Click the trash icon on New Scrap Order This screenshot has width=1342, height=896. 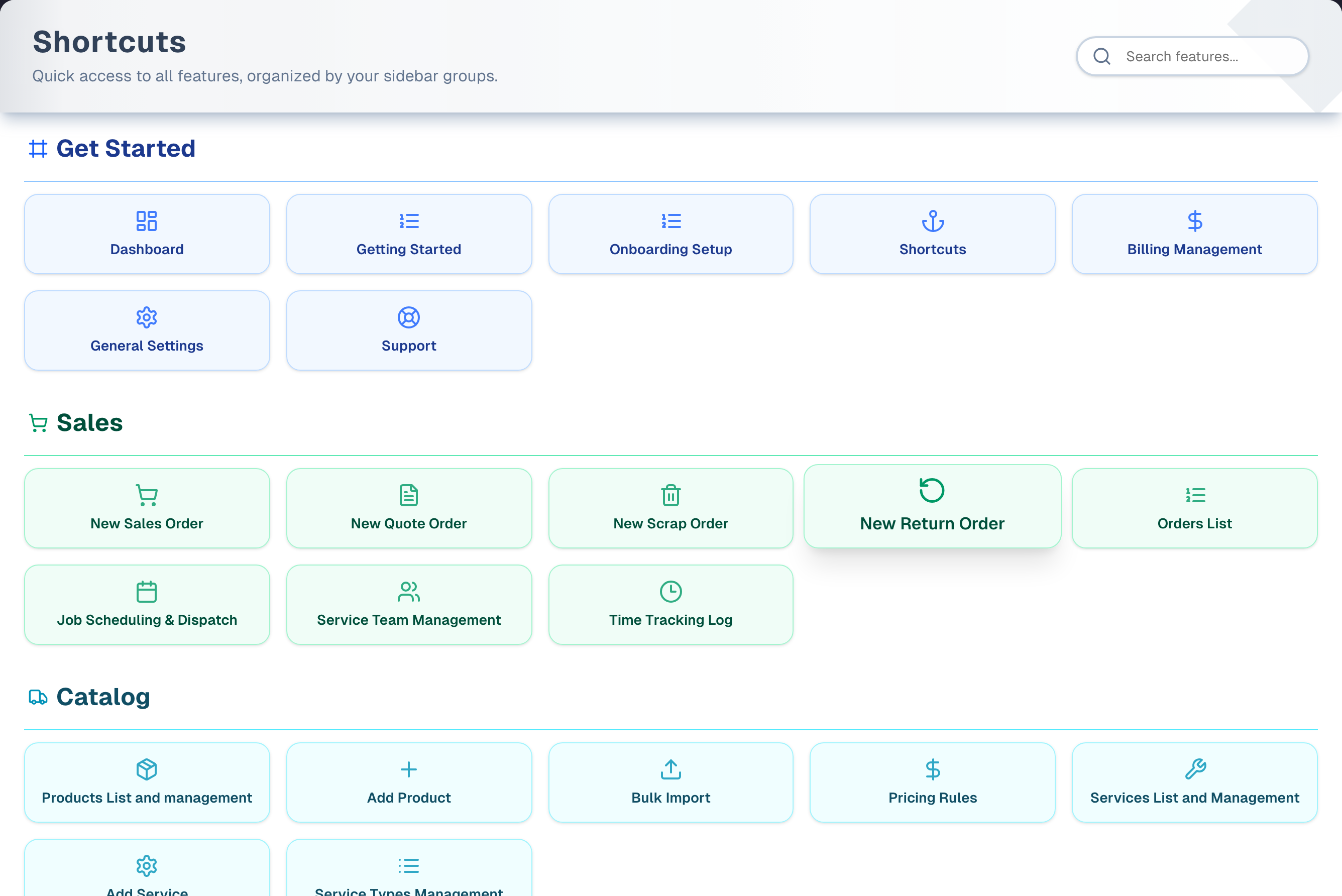click(670, 495)
